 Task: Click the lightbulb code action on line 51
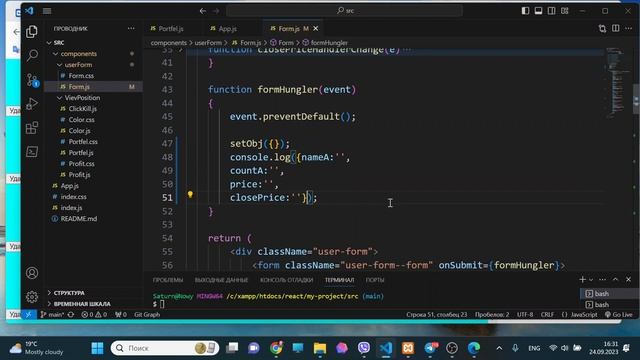pos(190,195)
